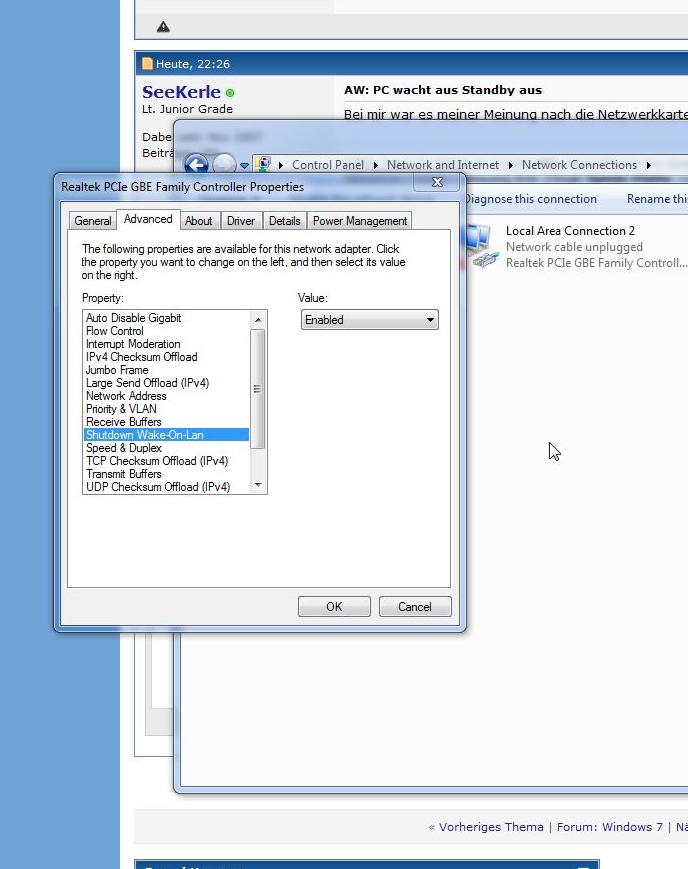
Task: Select Priority & VLAN property
Action: [x=166, y=409]
